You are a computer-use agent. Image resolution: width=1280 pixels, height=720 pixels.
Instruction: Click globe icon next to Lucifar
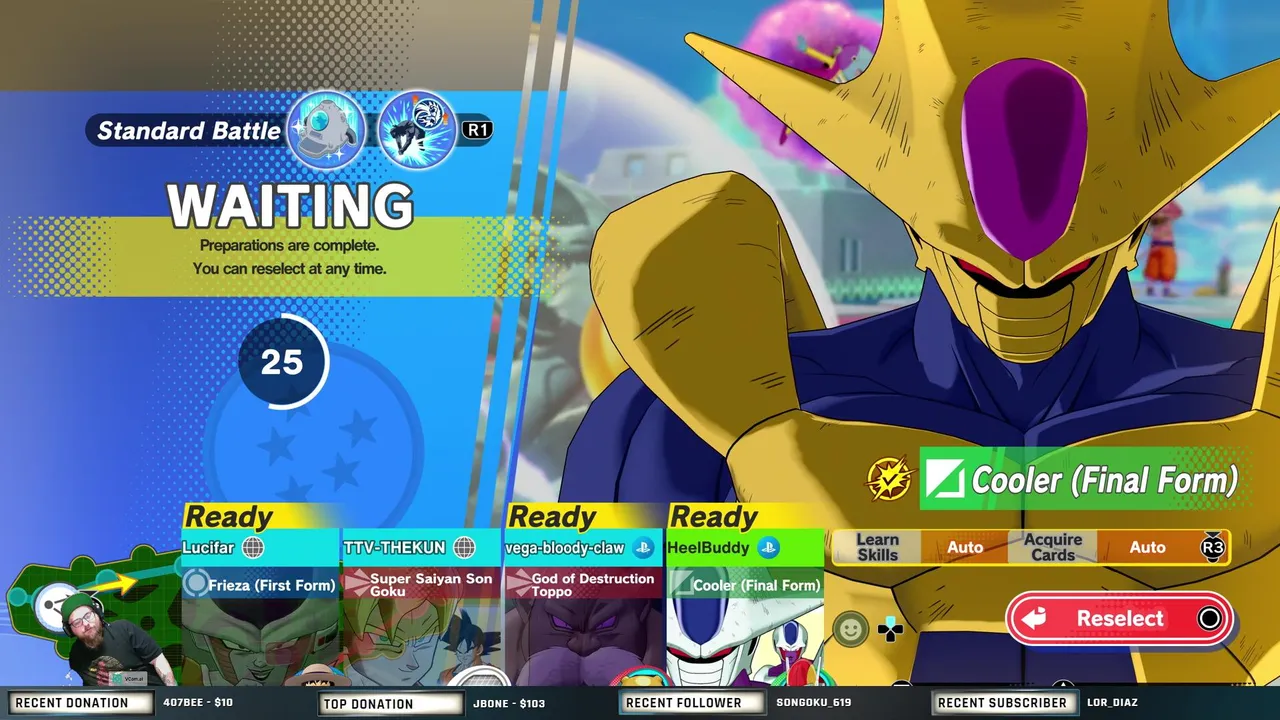click(253, 547)
